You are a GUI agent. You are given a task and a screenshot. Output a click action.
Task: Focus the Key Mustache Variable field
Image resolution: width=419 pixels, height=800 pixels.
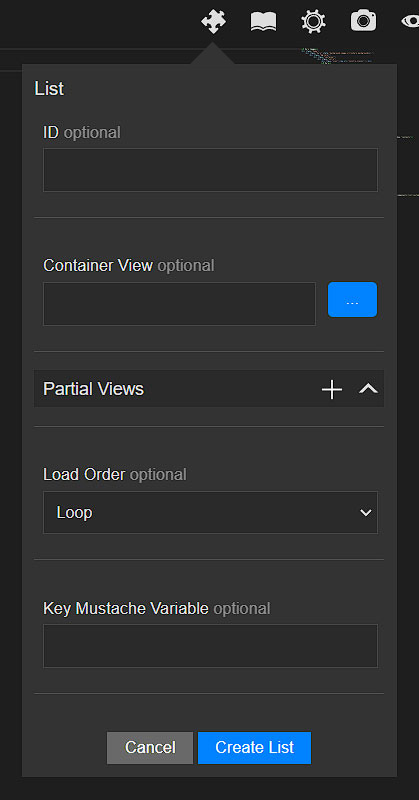[210, 646]
